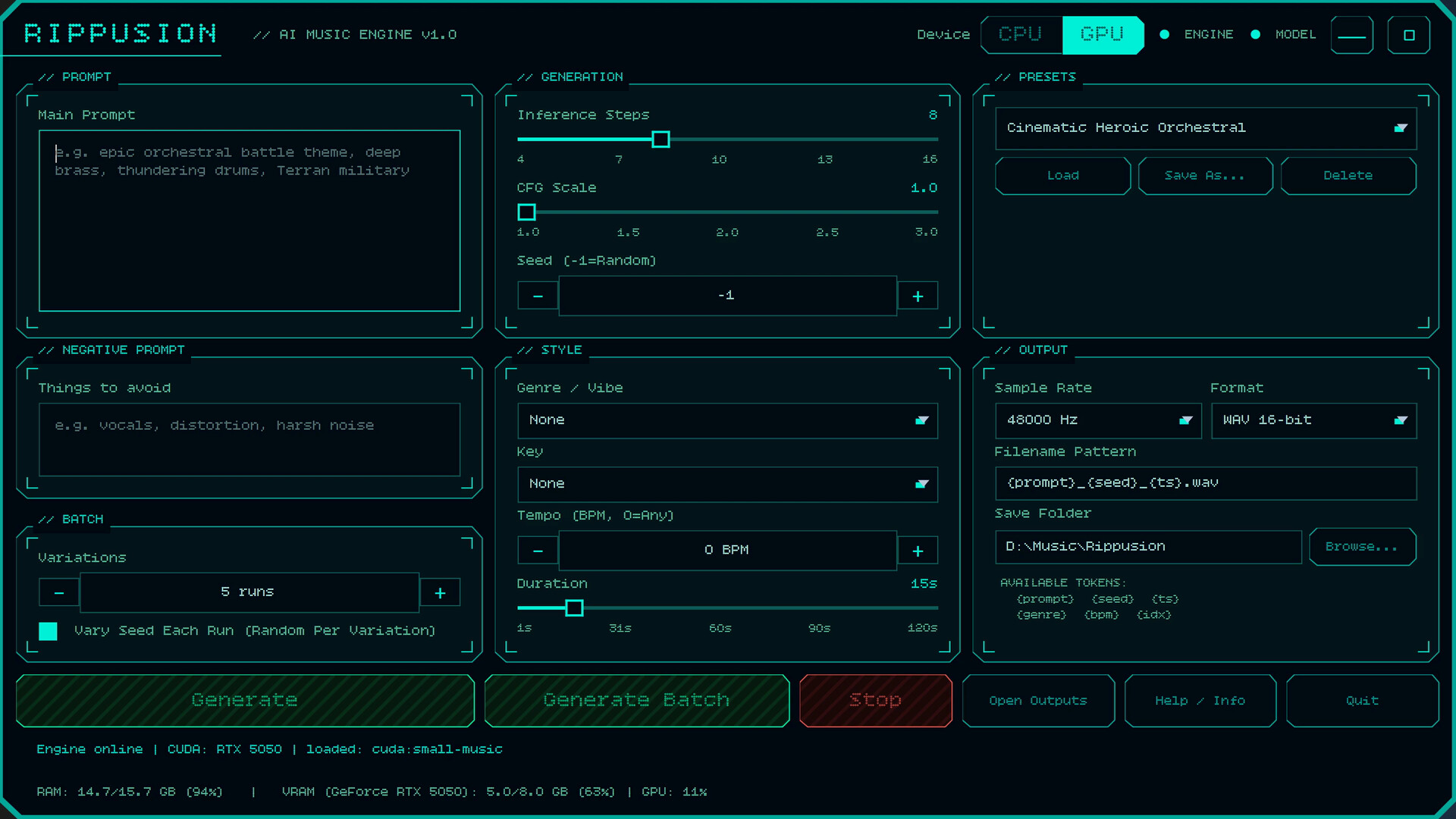
Task: Open Help / Info
Action: pyautogui.click(x=1200, y=701)
